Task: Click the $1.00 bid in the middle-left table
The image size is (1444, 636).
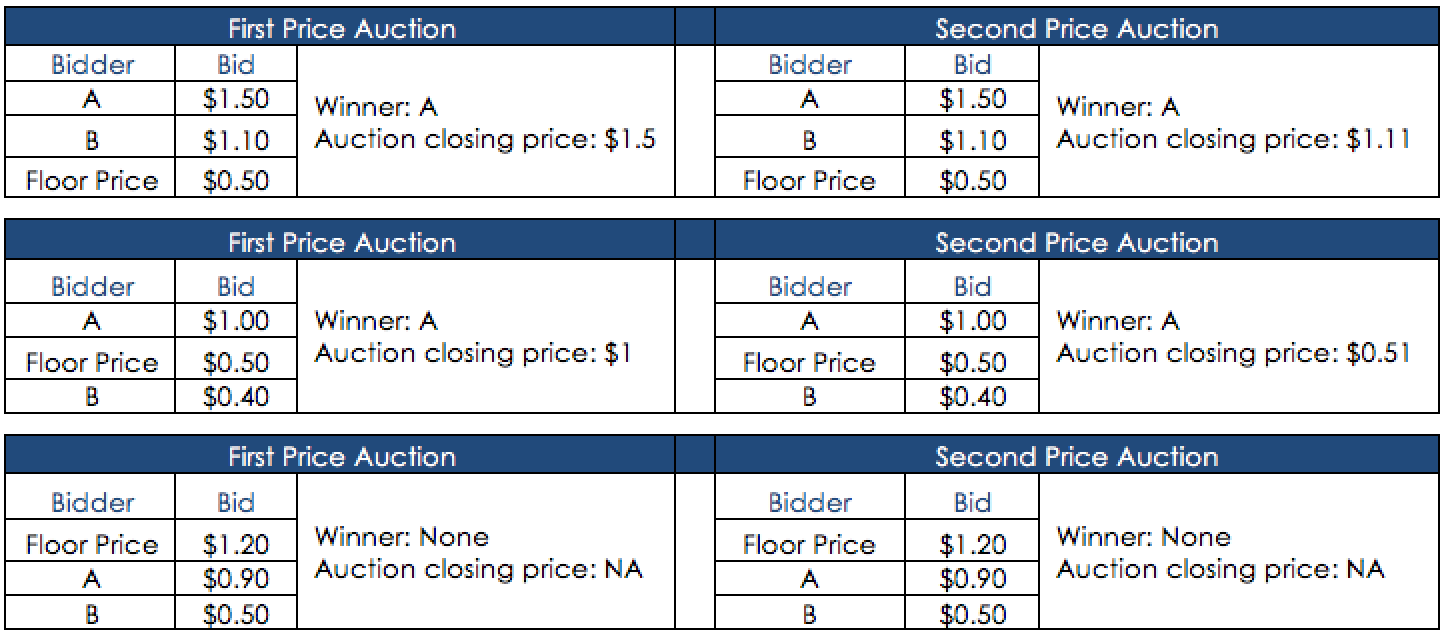Action: point(236,322)
